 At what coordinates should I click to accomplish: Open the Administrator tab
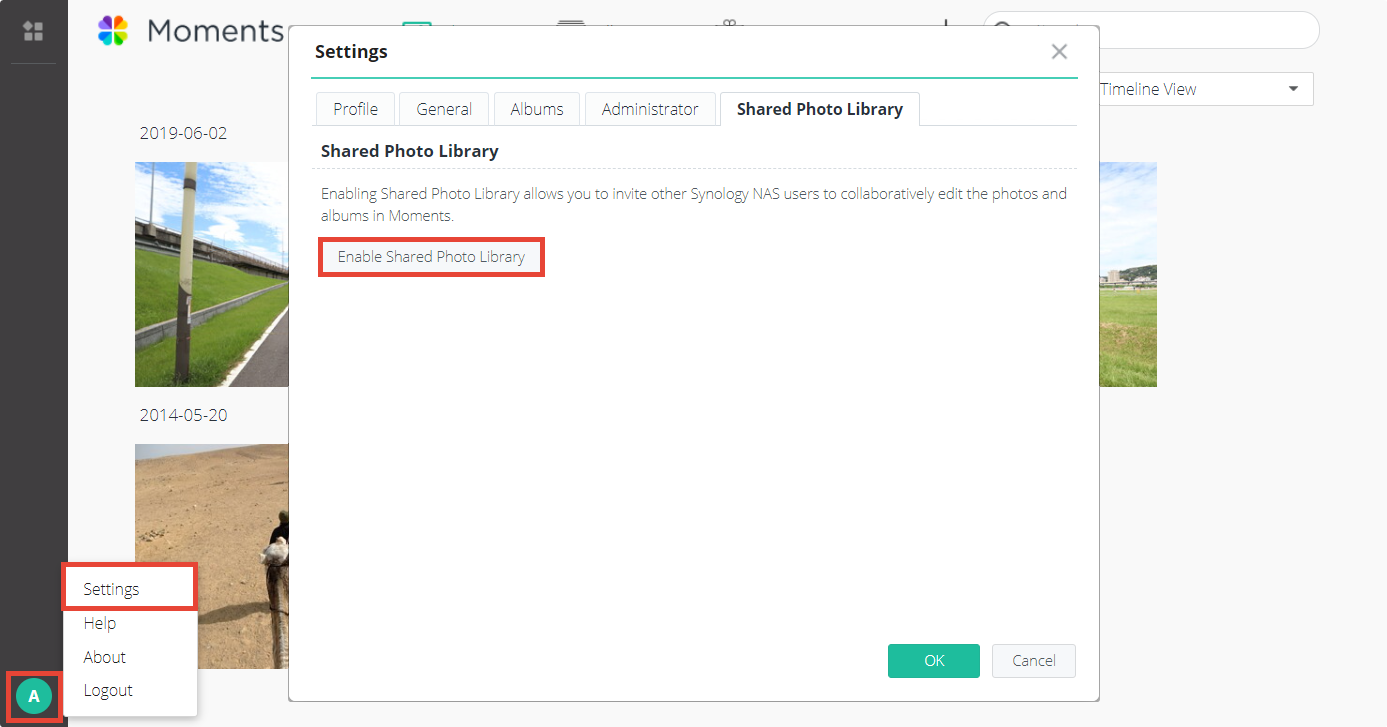point(650,109)
